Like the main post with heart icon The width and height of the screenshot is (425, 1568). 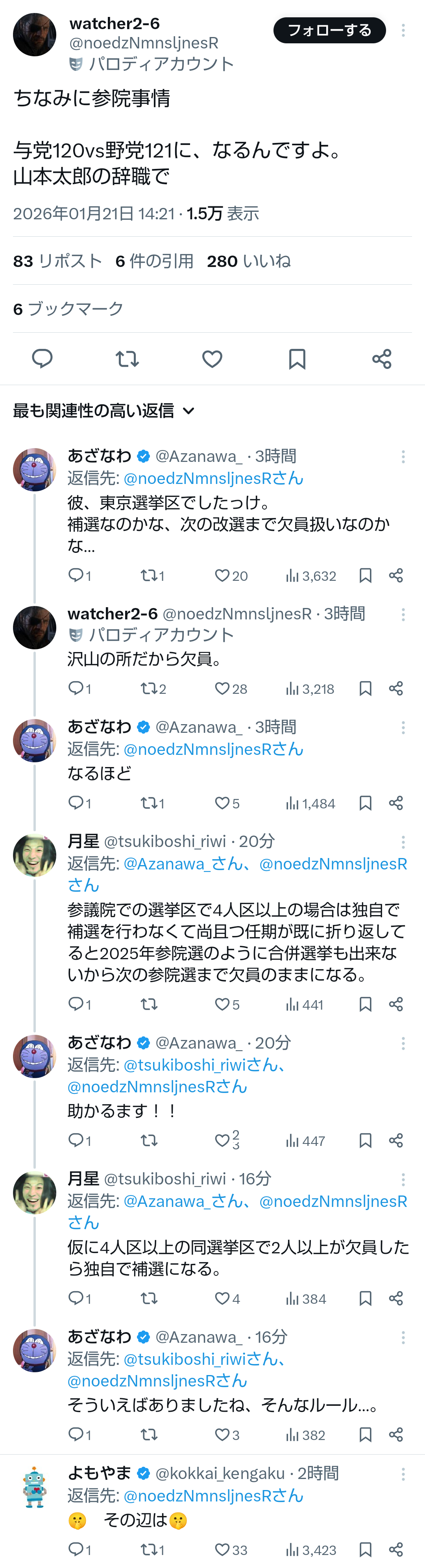coord(212,358)
